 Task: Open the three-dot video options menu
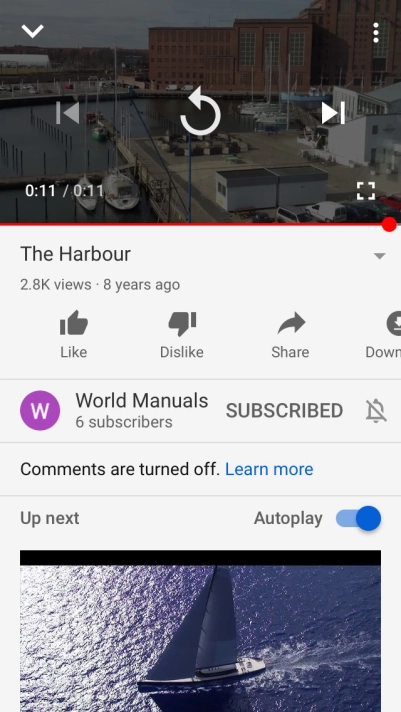(x=376, y=33)
